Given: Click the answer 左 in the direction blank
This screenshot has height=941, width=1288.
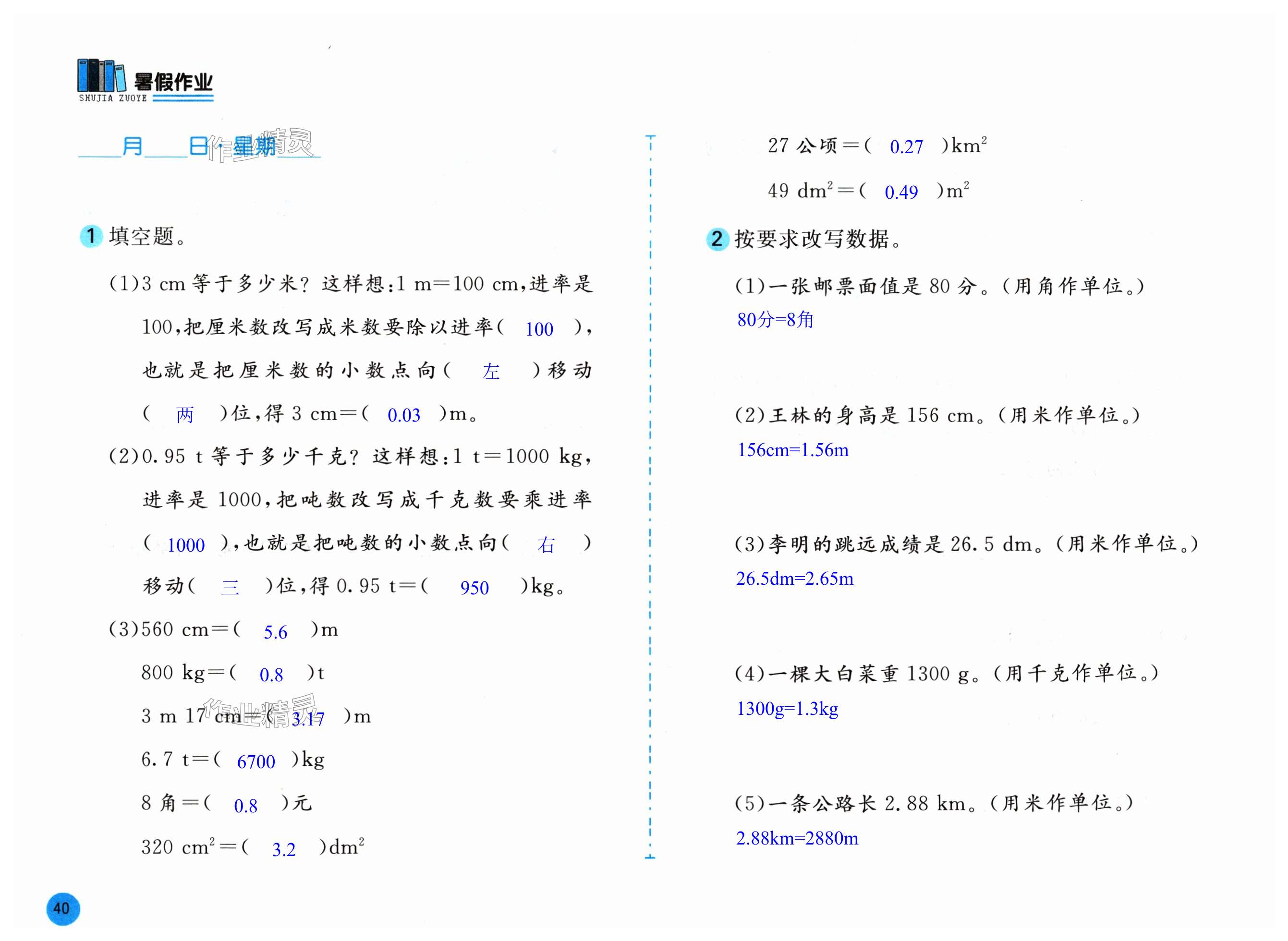Looking at the screenshot, I should (x=490, y=372).
